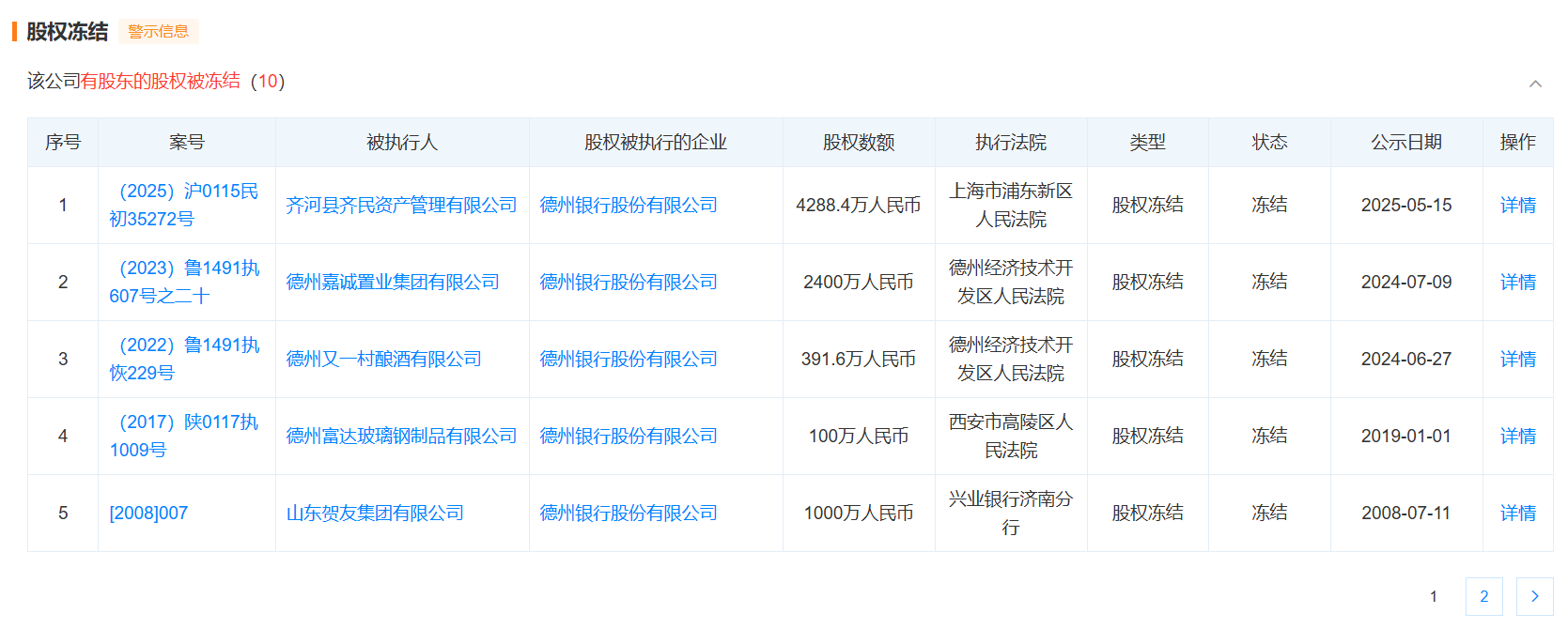Click the 2024-06-27 date cell
Screen dimensions: 1568x629
[1406, 359]
